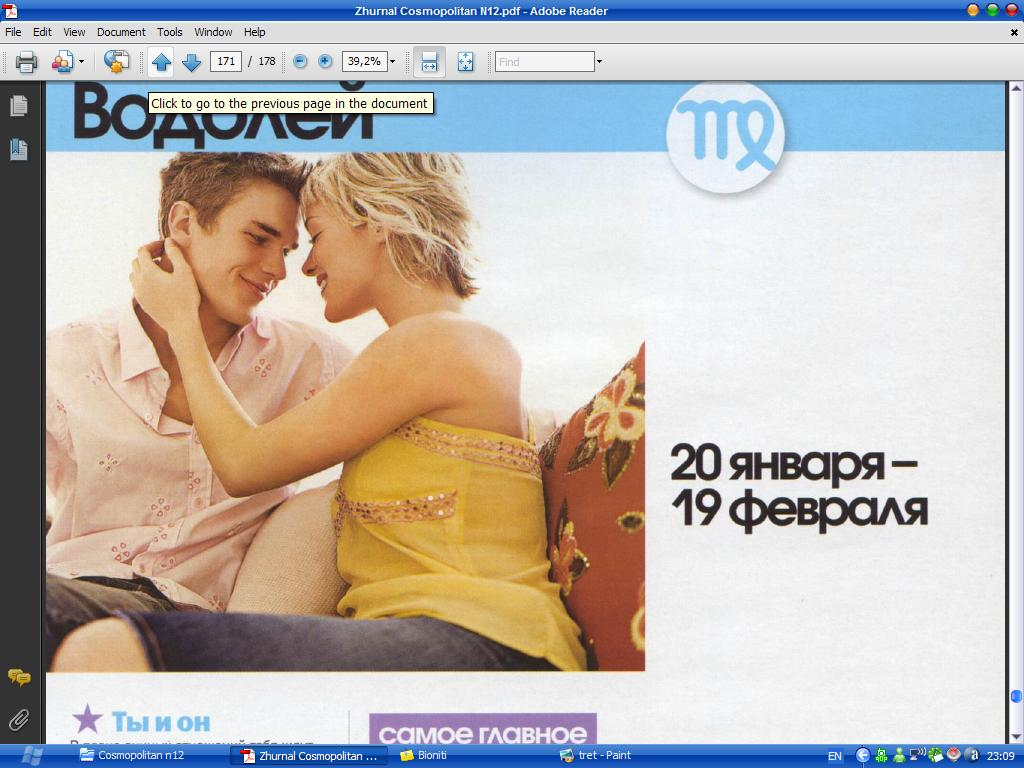This screenshot has height=768, width=1024.
Task: Open the Find options dropdown arrow
Action: 599,61
